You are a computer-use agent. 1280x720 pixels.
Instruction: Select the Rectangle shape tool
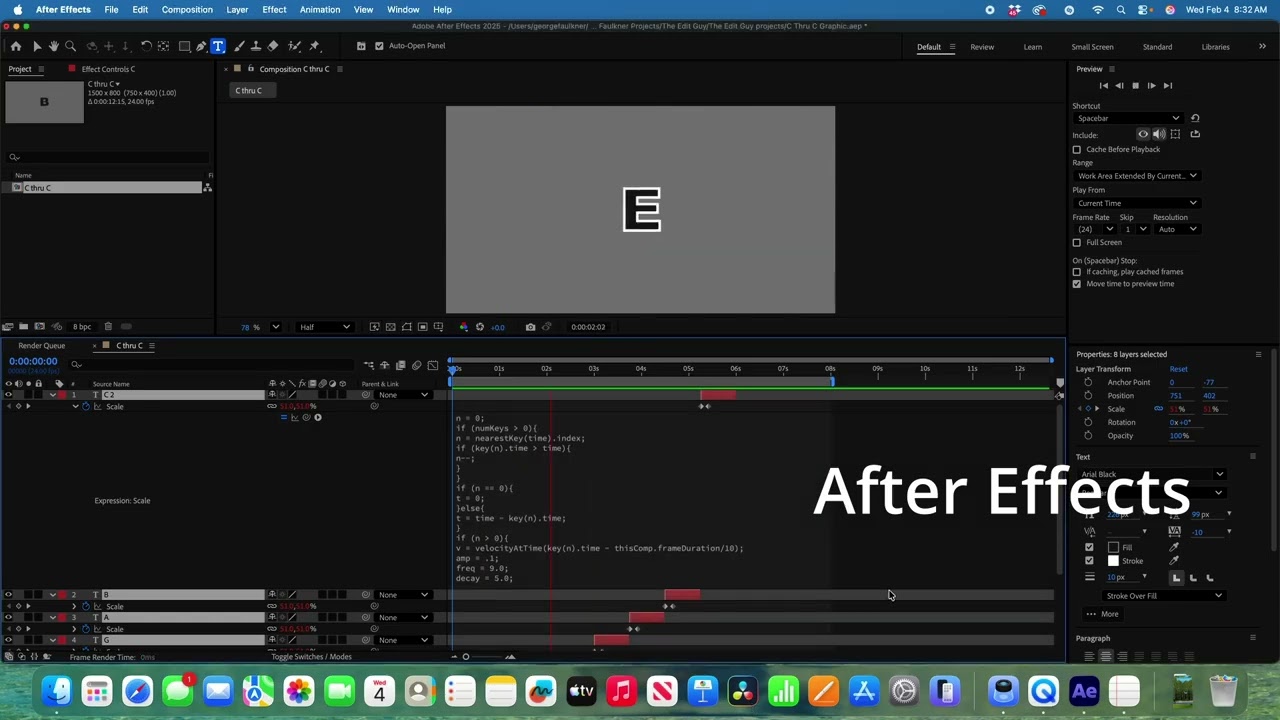click(x=185, y=46)
